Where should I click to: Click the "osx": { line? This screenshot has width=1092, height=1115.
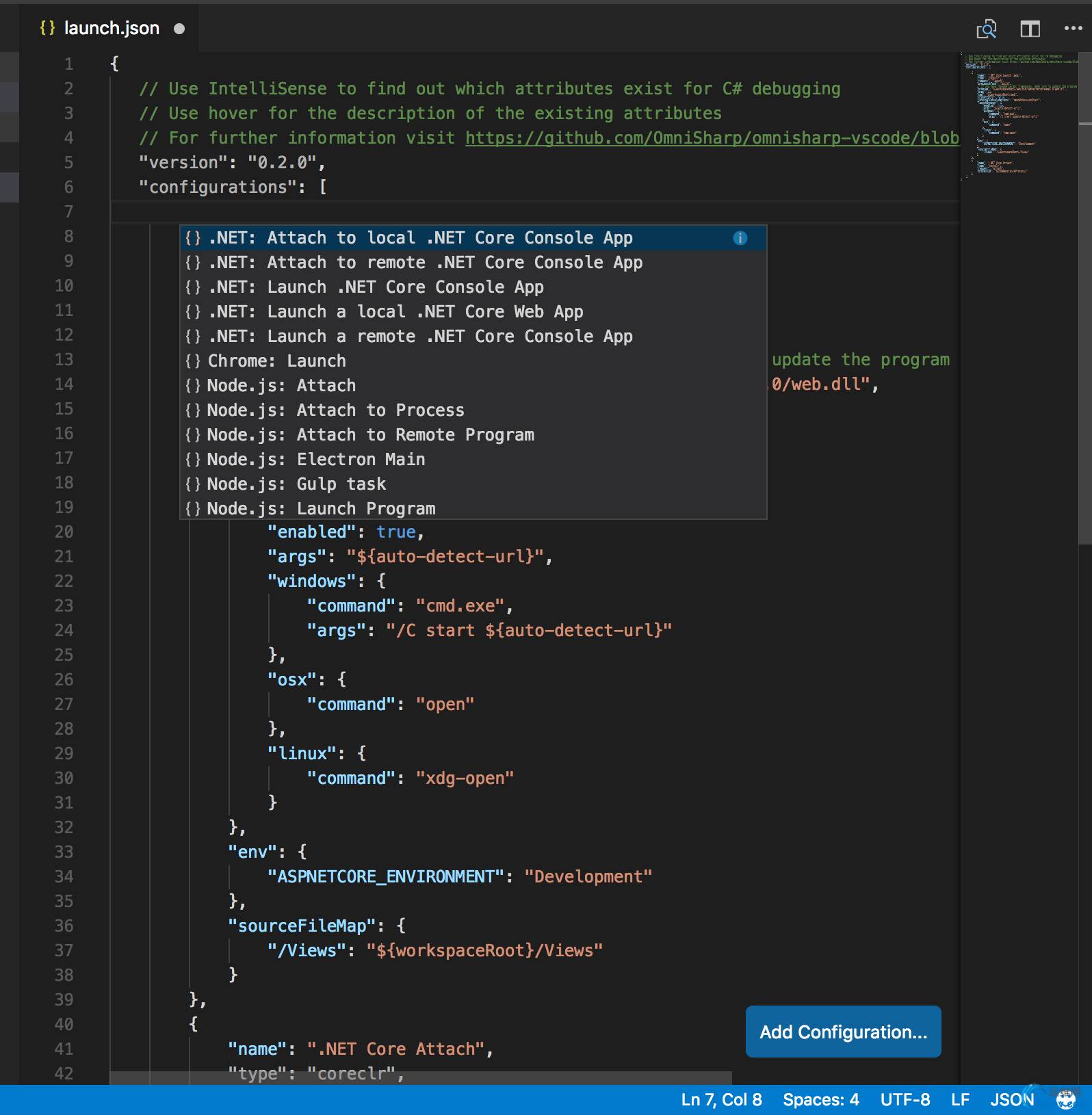point(307,680)
